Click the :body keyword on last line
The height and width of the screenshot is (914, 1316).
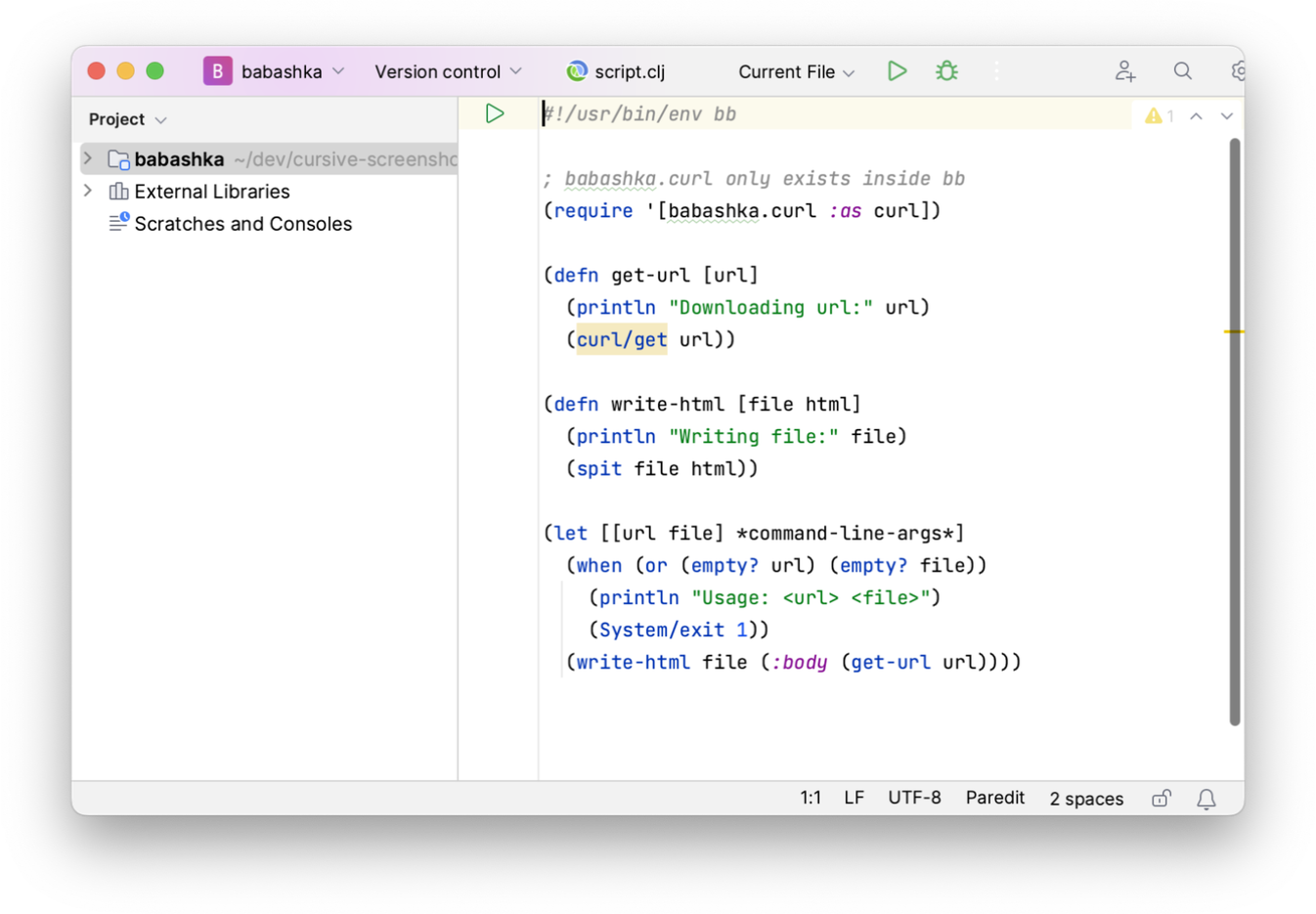[x=800, y=662]
